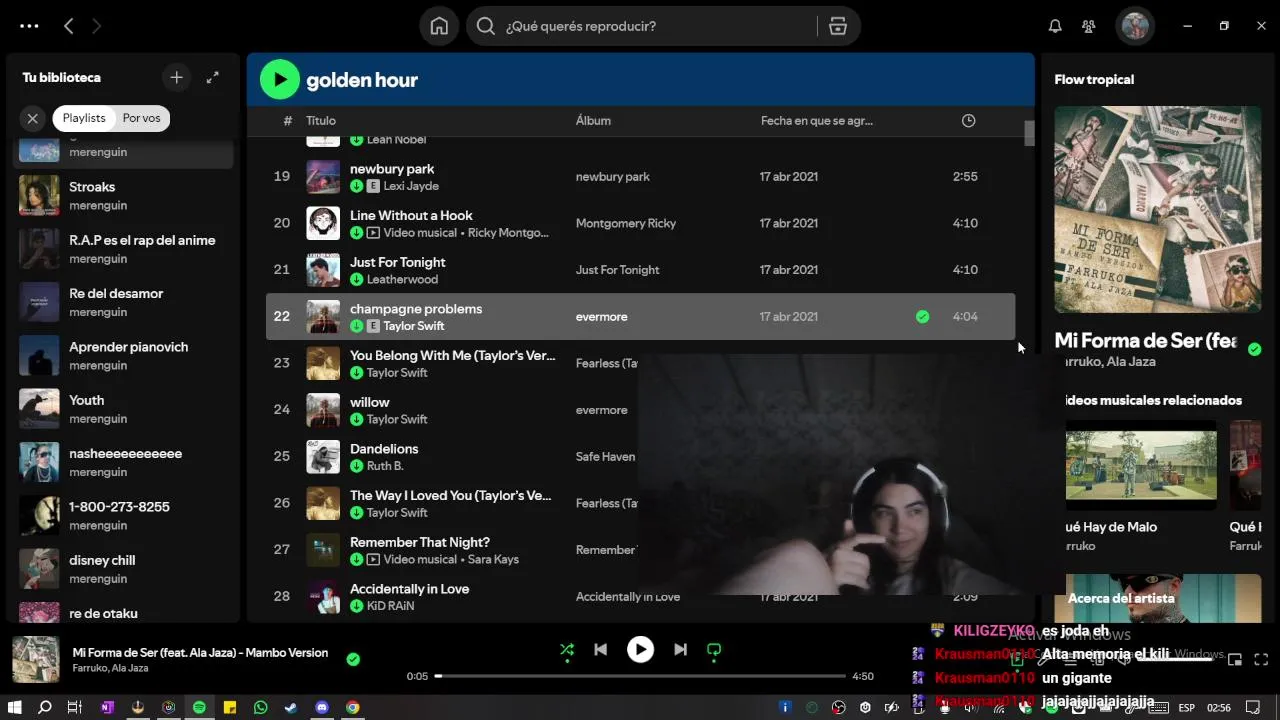
Task: Open evermore album link for champagne problems
Action: [602, 316]
